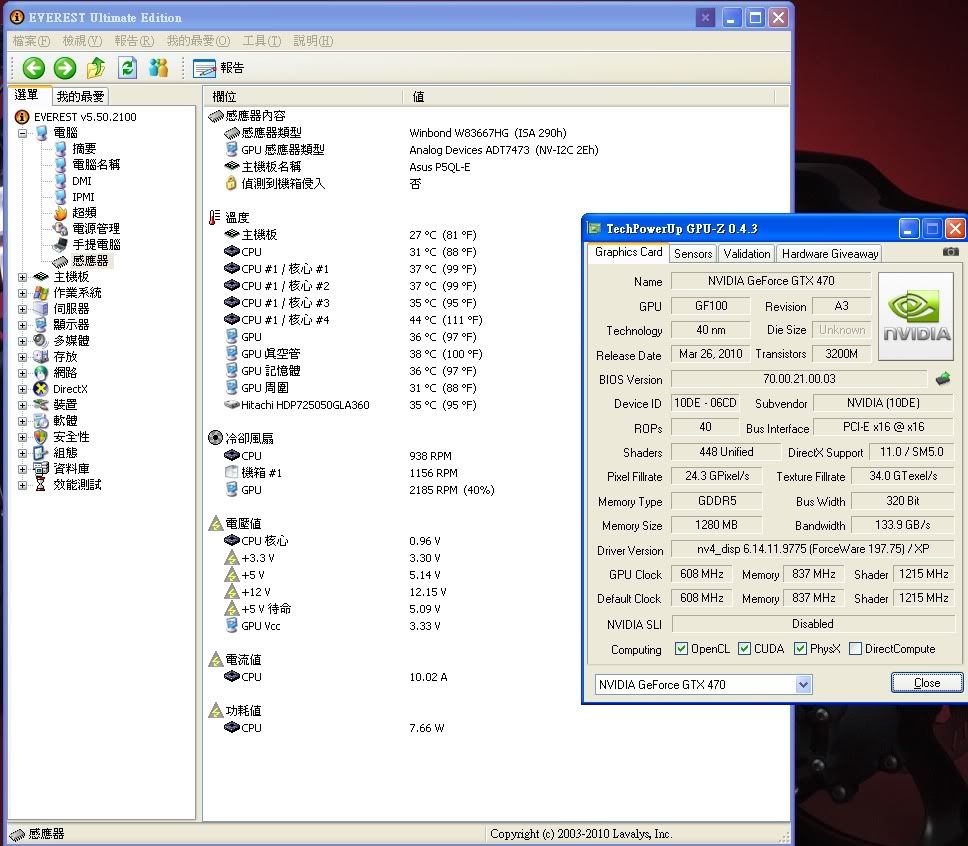This screenshot has width=968, height=846.
Task: Expand the 伺服器 tree node
Action: [x=22, y=309]
